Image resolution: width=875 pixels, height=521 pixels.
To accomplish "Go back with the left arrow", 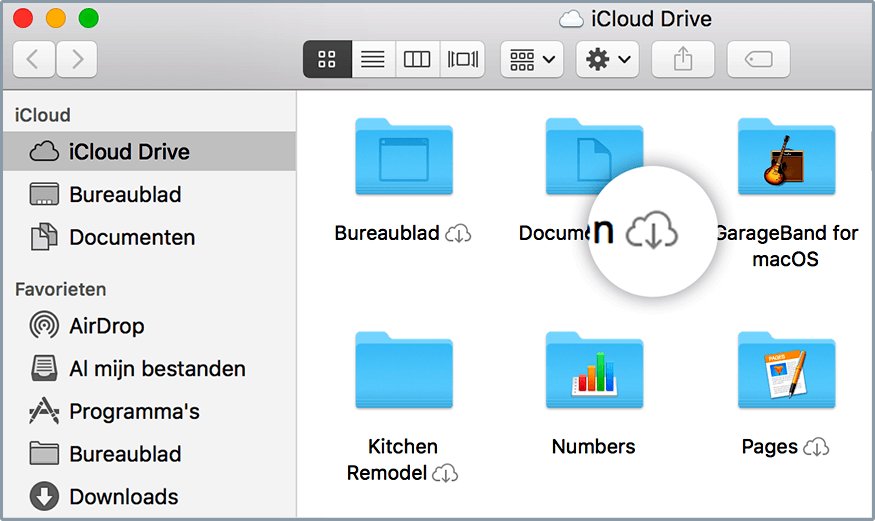I will coord(33,60).
